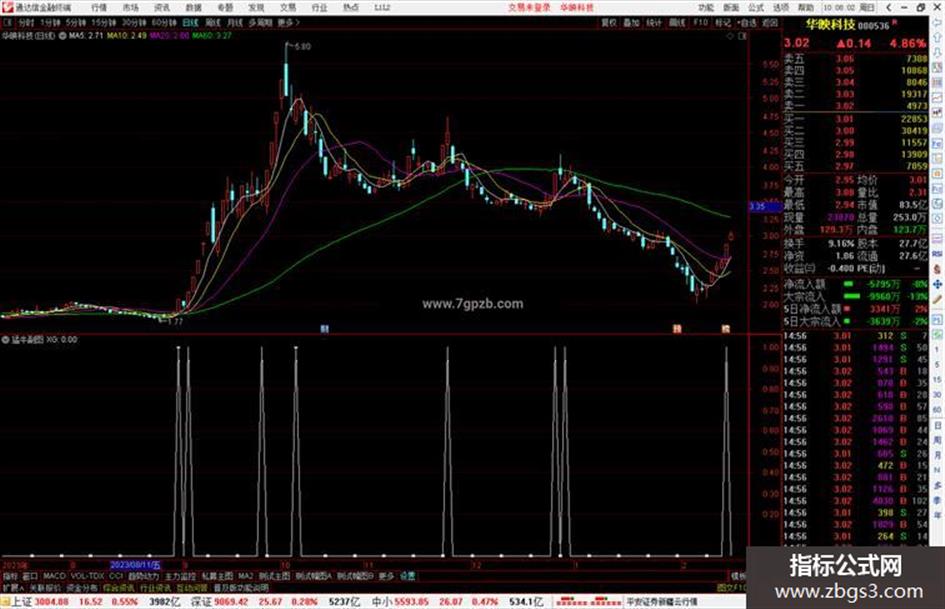Switch to 1分钟 period

[x=50, y=22]
